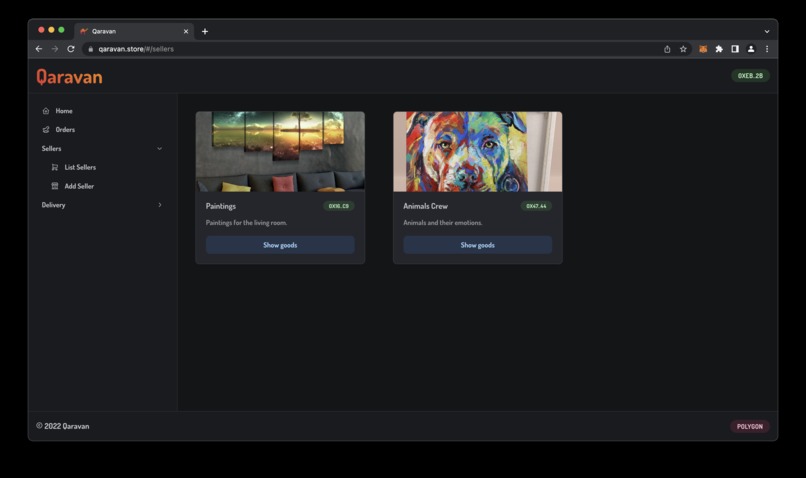Open tab search chevron in title bar
Screen dimensions: 806x478
767,31
